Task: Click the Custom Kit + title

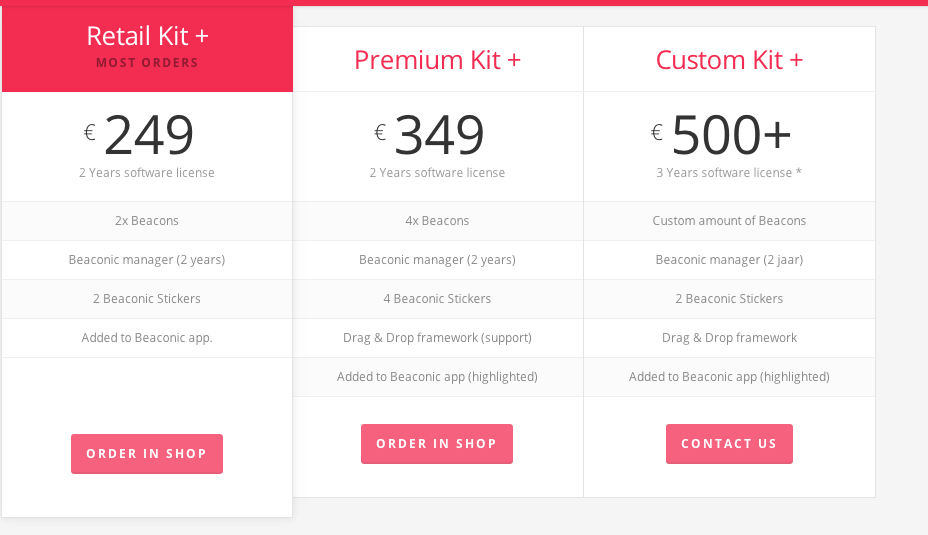Action: pyautogui.click(x=729, y=60)
